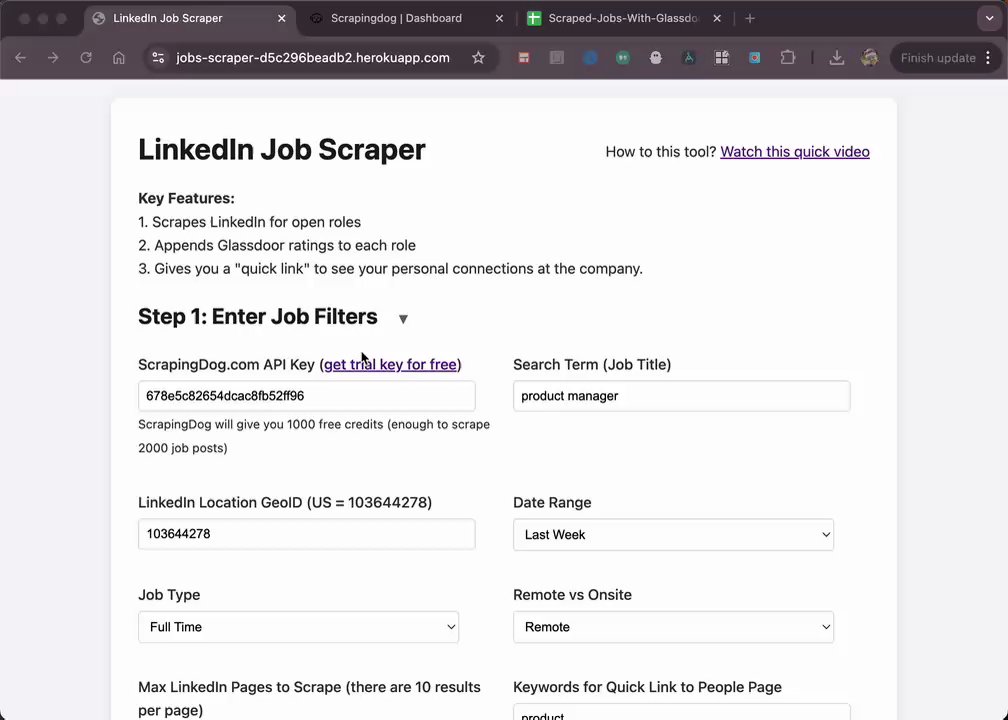Open the Chrome profile avatar
The height and width of the screenshot is (720, 1008).
(x=869, y=58)
